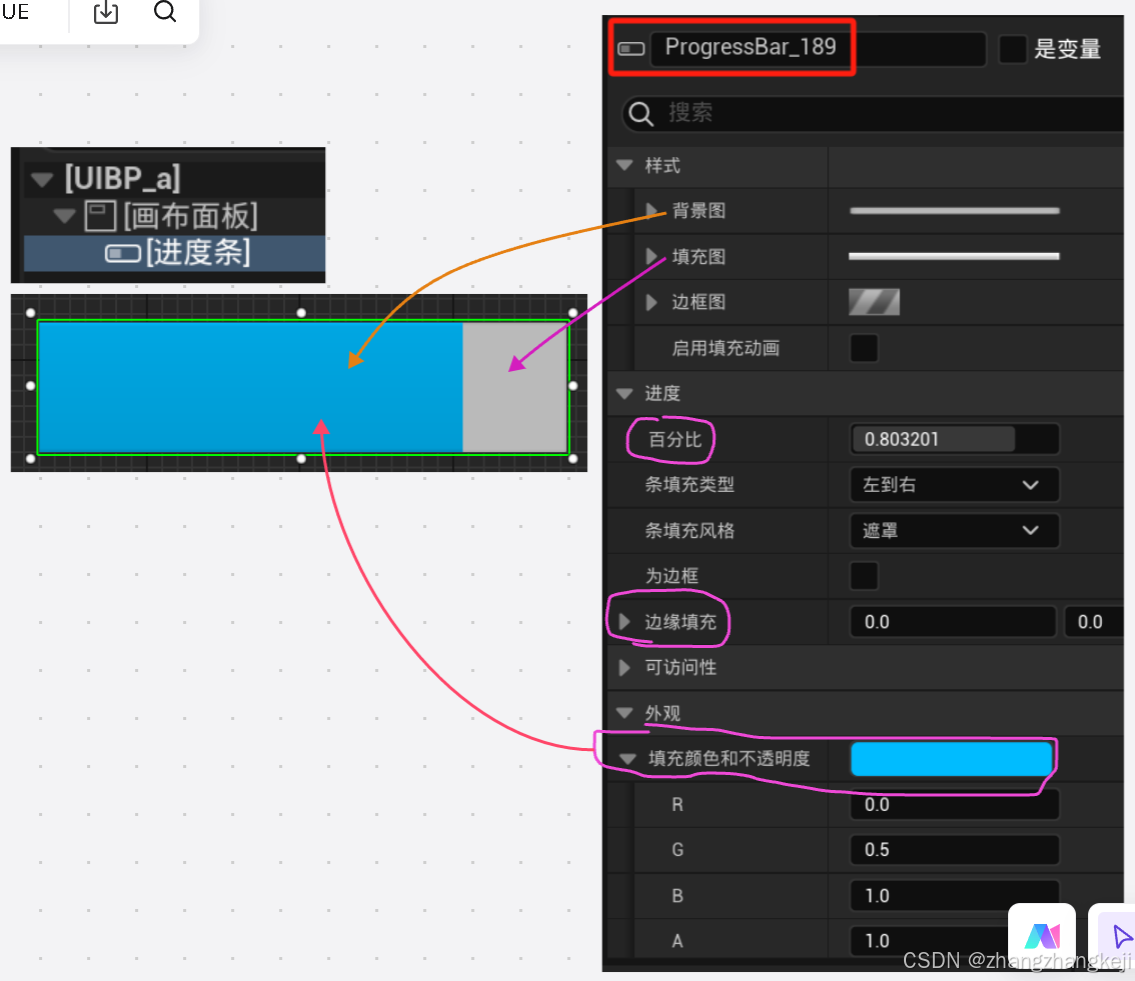Enable the 为边框 checkbox

click(862, 576)
